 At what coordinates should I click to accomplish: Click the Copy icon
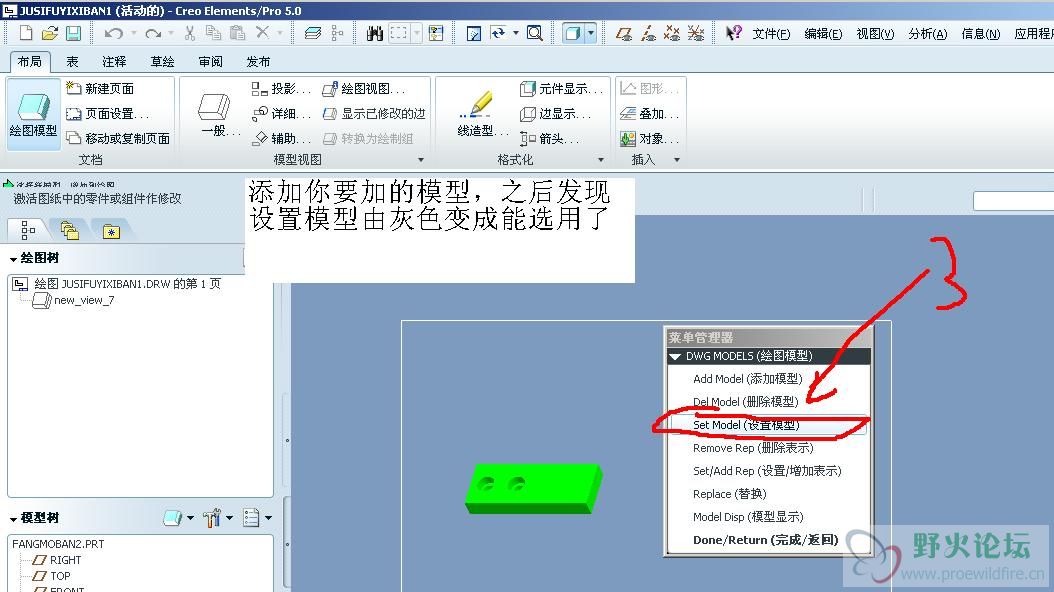coord(214,32)
